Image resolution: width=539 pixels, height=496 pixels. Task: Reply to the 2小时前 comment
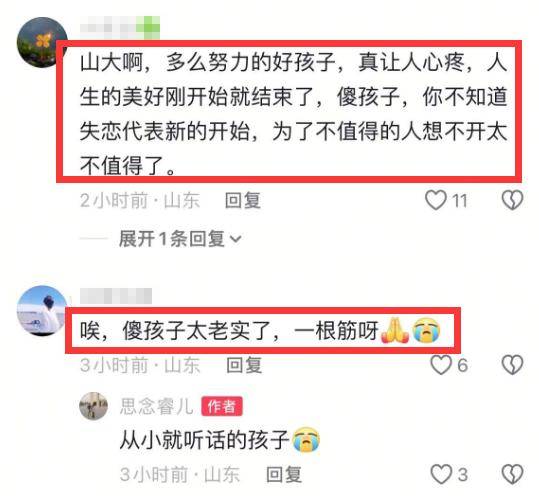[x=243, y=200]
